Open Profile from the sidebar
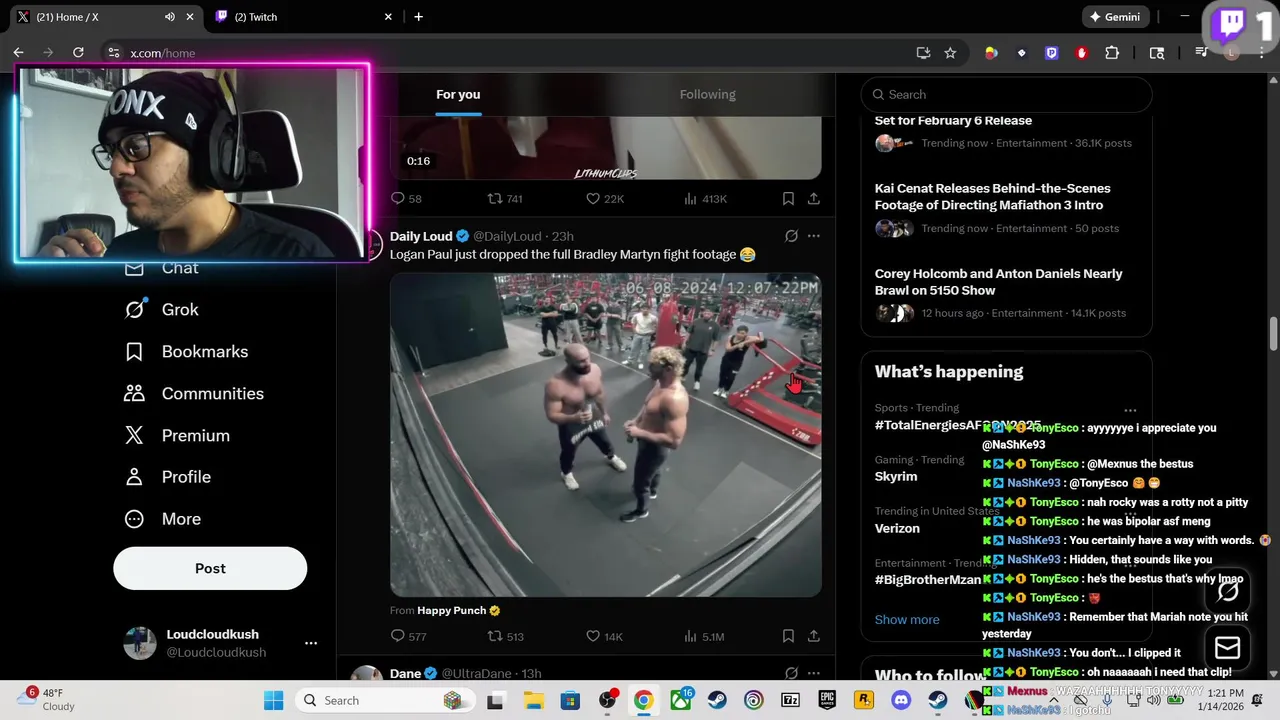1280x720 pixels. (167, 477)
